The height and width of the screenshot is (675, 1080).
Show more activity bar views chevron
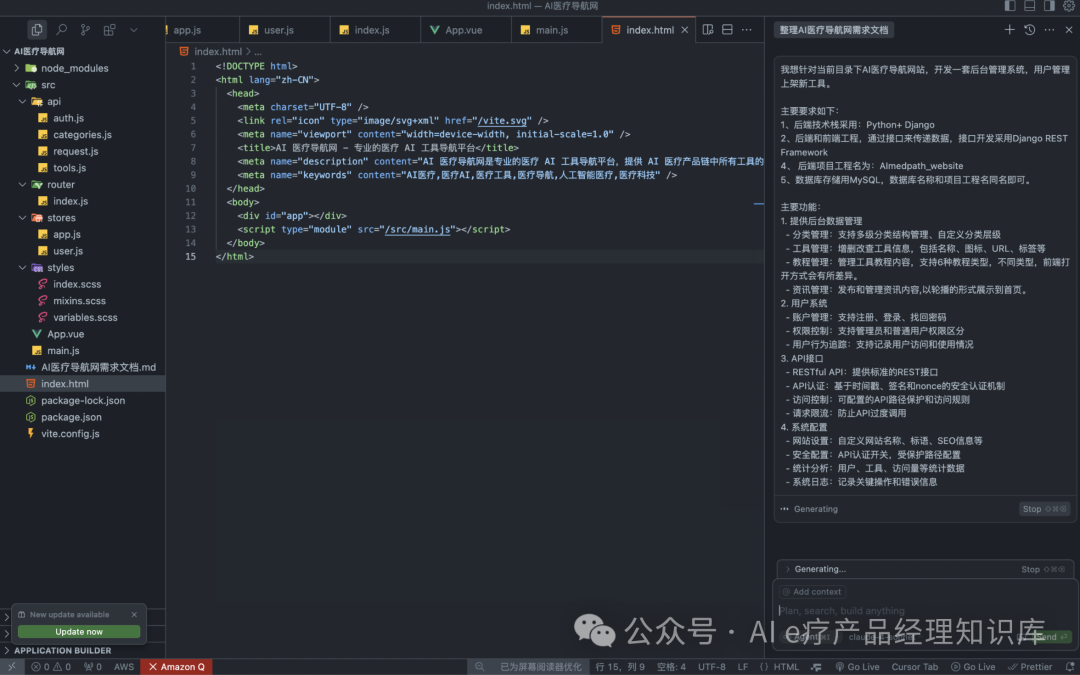134,30
